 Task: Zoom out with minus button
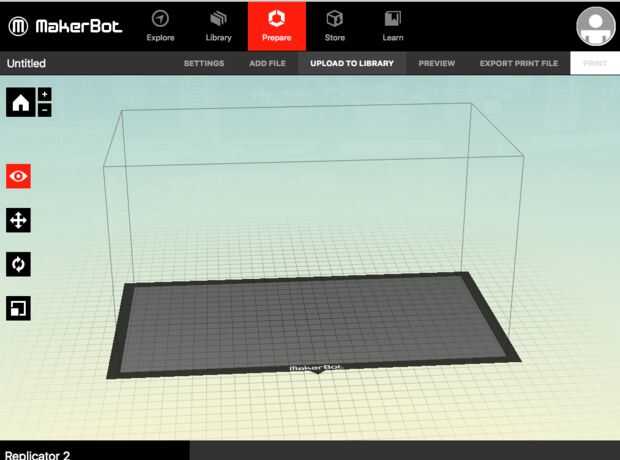click(x=45, y=110)
